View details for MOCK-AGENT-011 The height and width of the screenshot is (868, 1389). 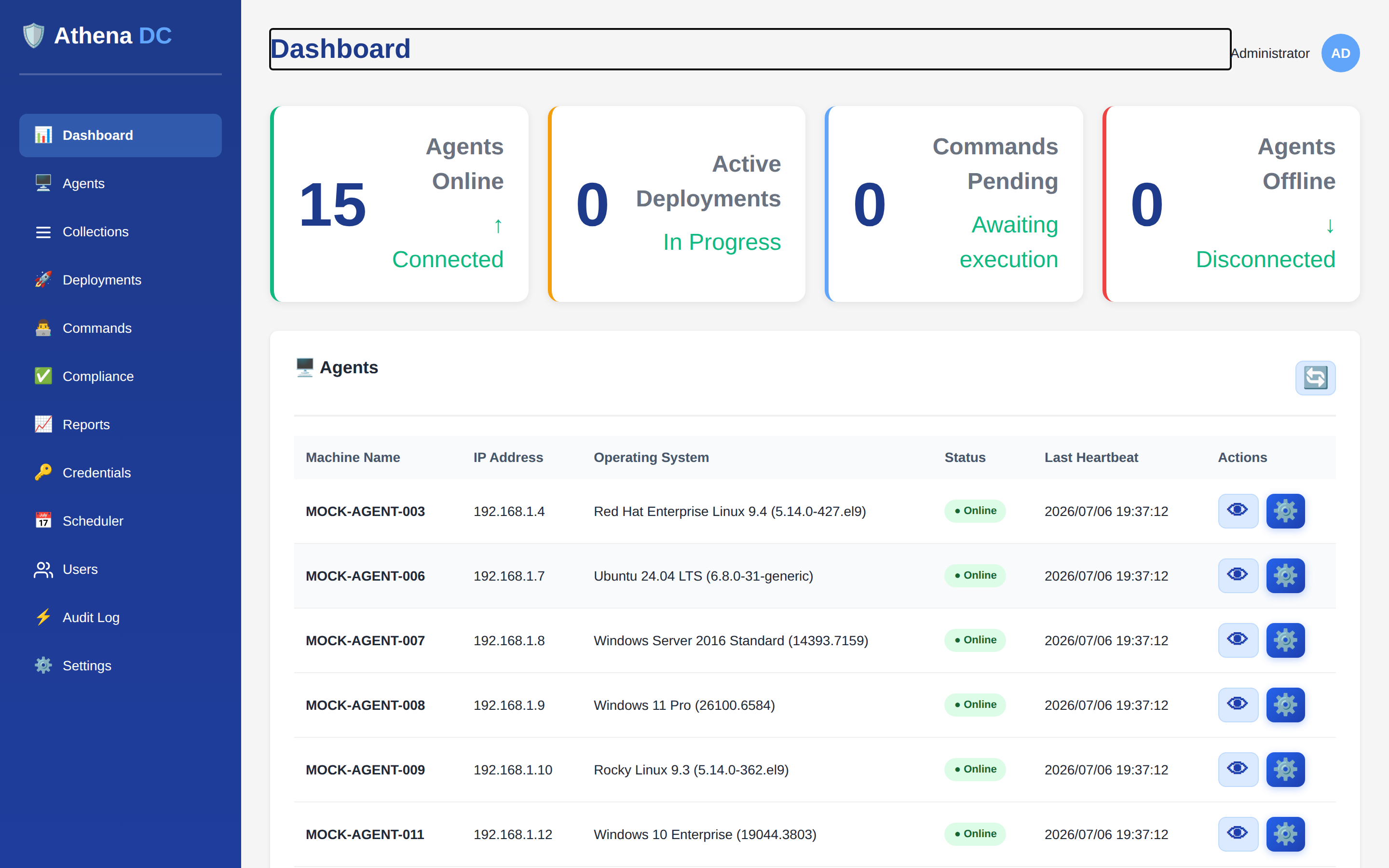(x=1238, y=834)
